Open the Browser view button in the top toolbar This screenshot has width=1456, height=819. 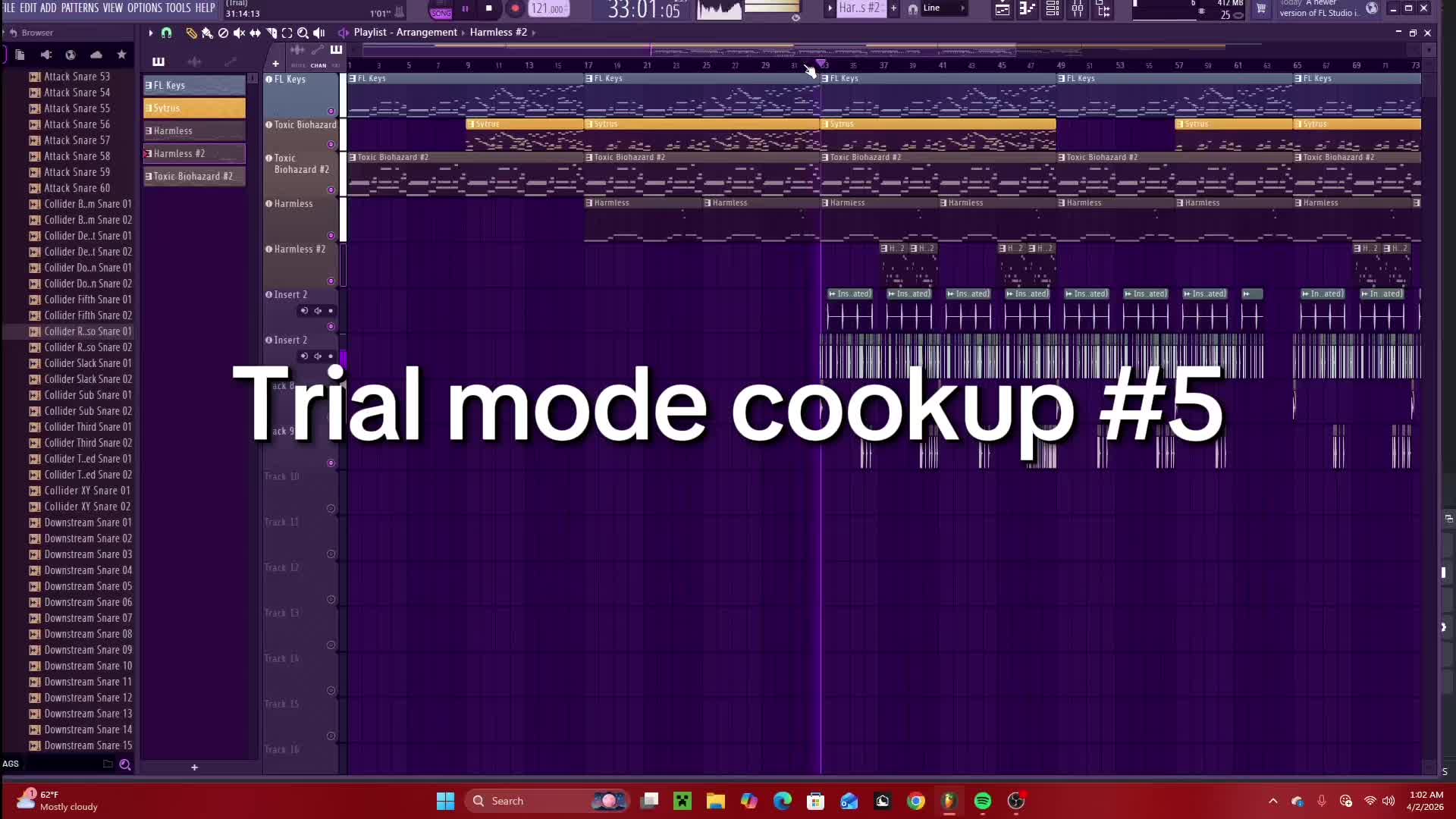1103,9
